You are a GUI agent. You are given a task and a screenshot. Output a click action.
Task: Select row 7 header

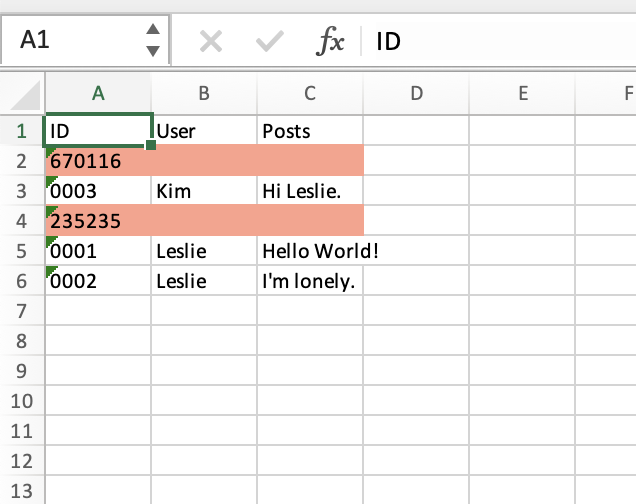[21, 311]
